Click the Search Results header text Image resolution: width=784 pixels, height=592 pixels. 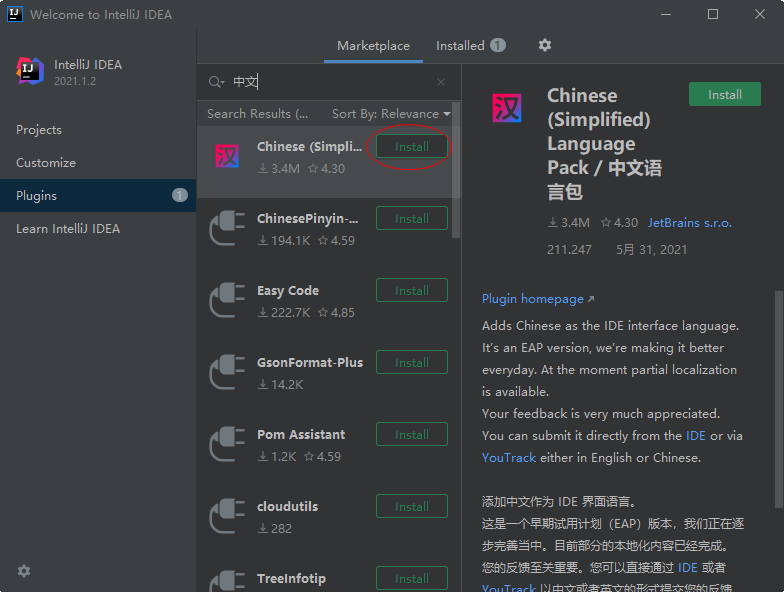[258, 114]
